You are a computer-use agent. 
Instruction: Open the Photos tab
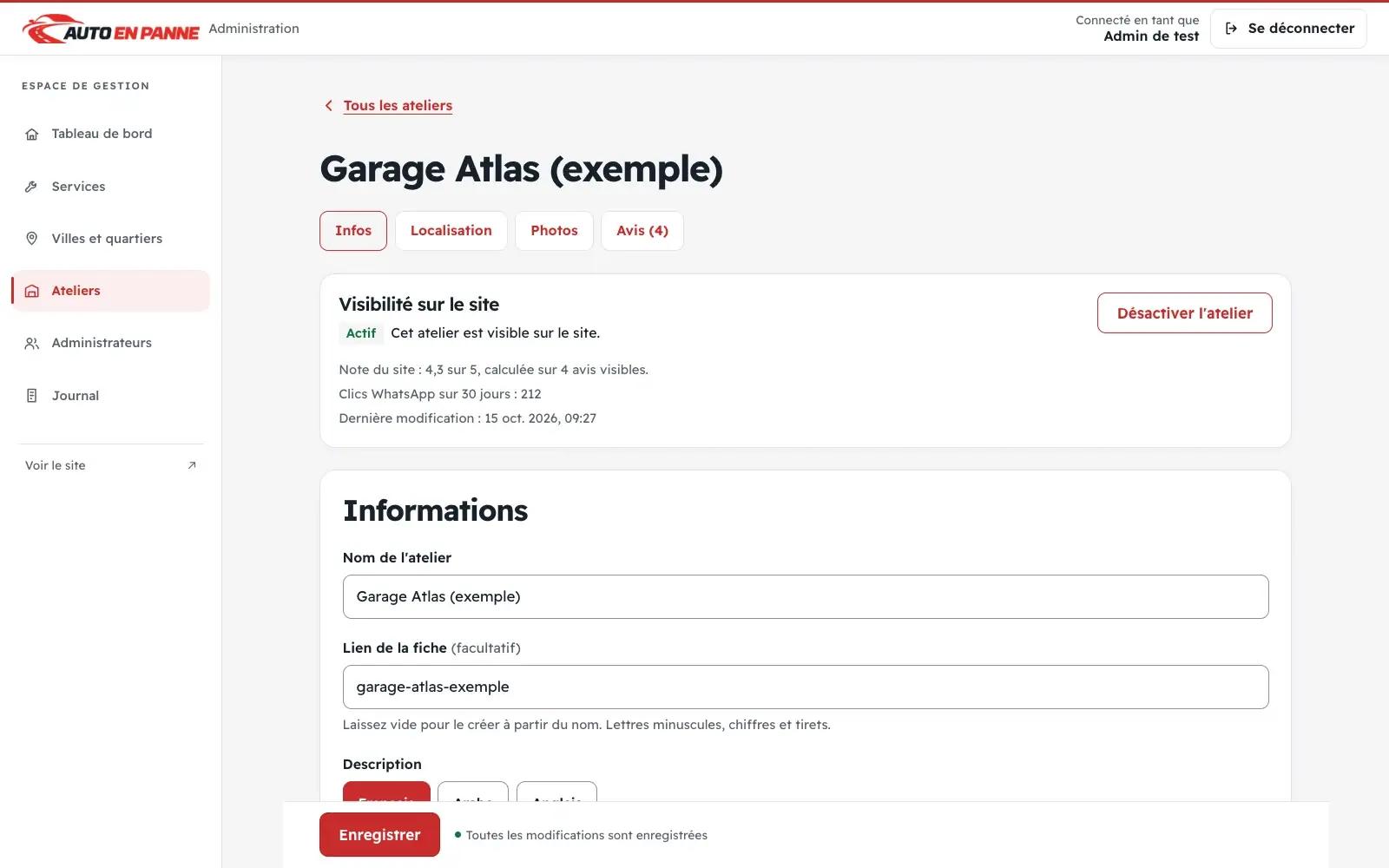pyautogui.click(x=554, y=231)
